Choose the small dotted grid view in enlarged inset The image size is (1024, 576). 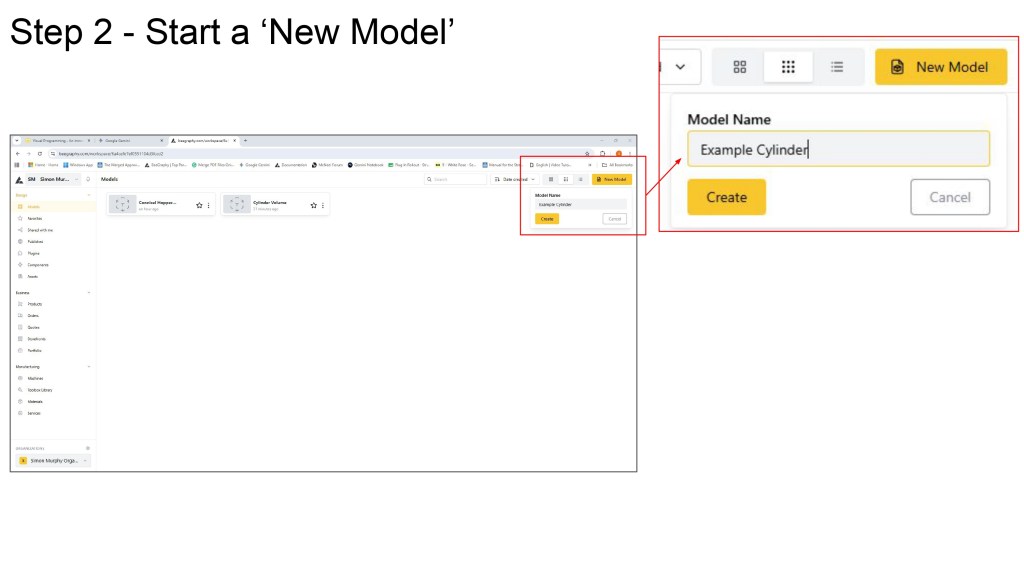[x=788, y=67]
